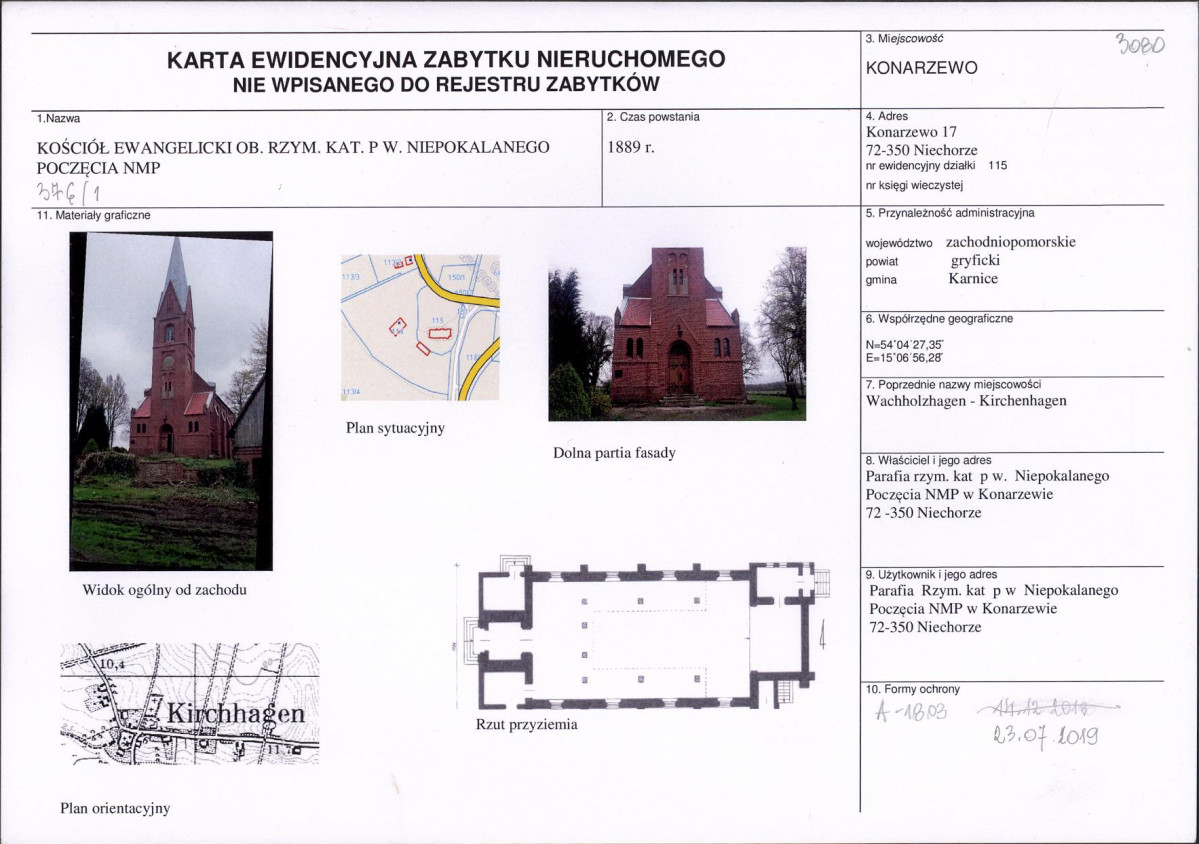
Task: Click the label '5. Przynależność administracyjna'
Action: click(x=950, y=213)
